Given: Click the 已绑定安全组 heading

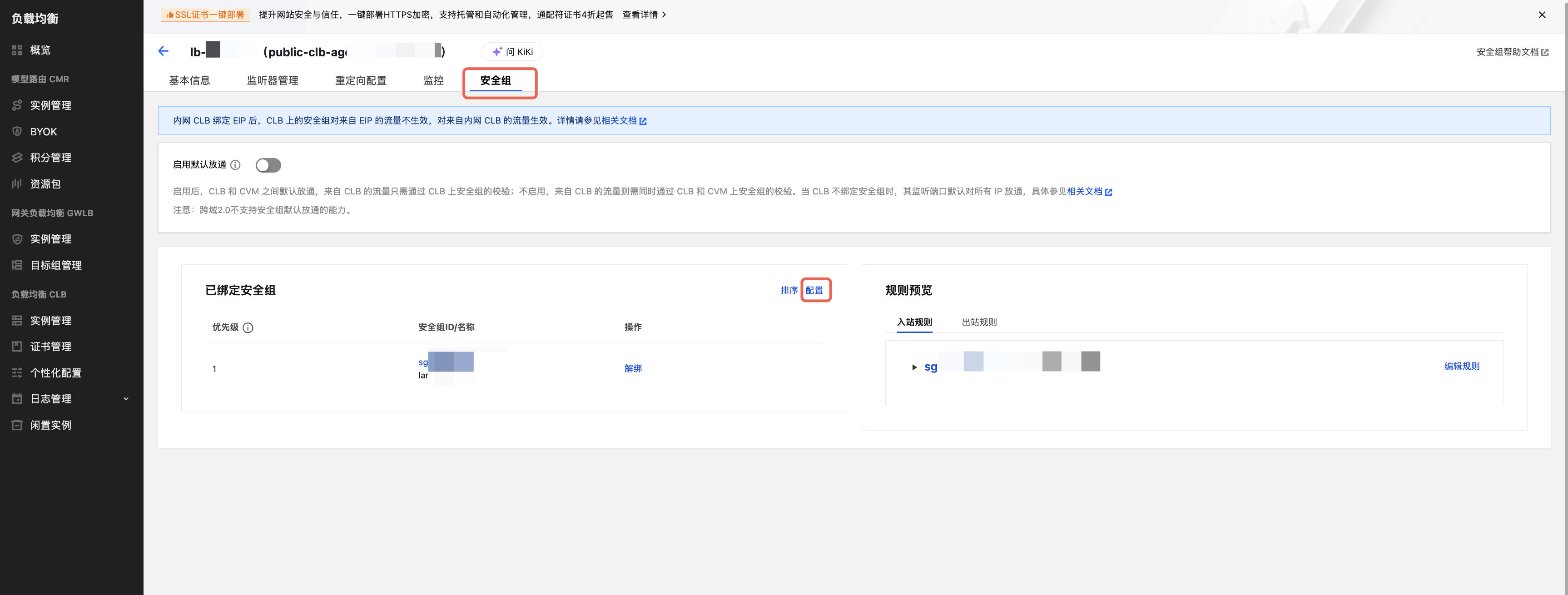Looking at the screenshot, I should click(240, 290).
